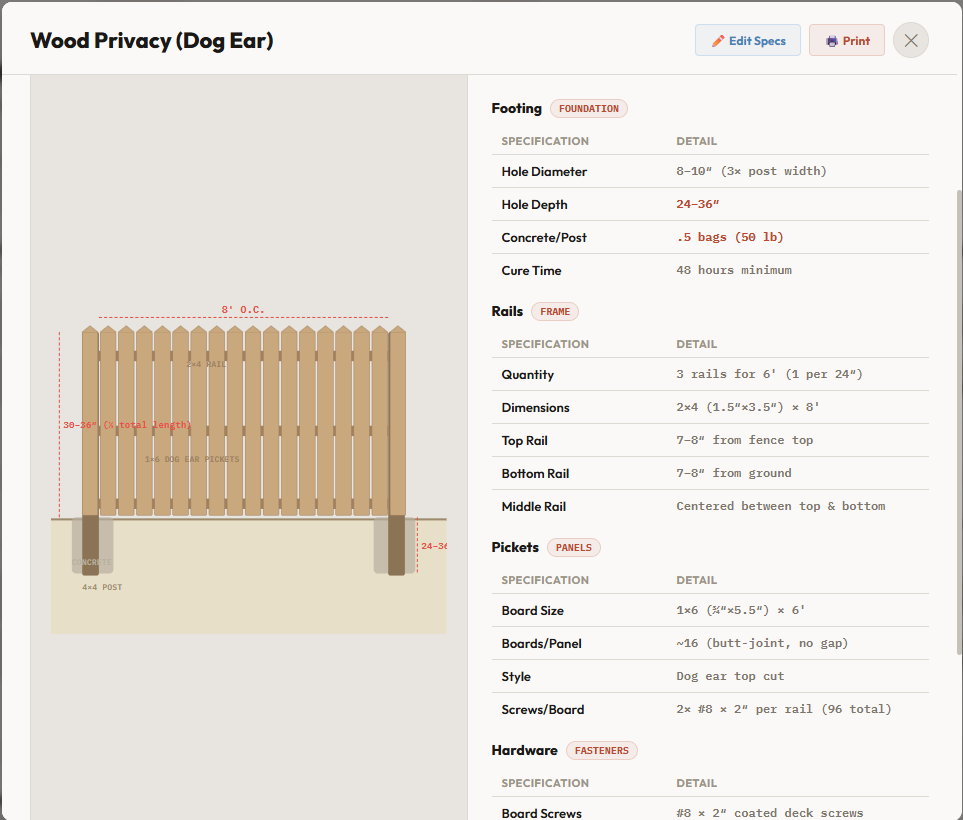The height and width of the screenshot is (820, 963).
Task: Switch to the Pickets section
Action: pyautogui.click(x=515, y=547)
